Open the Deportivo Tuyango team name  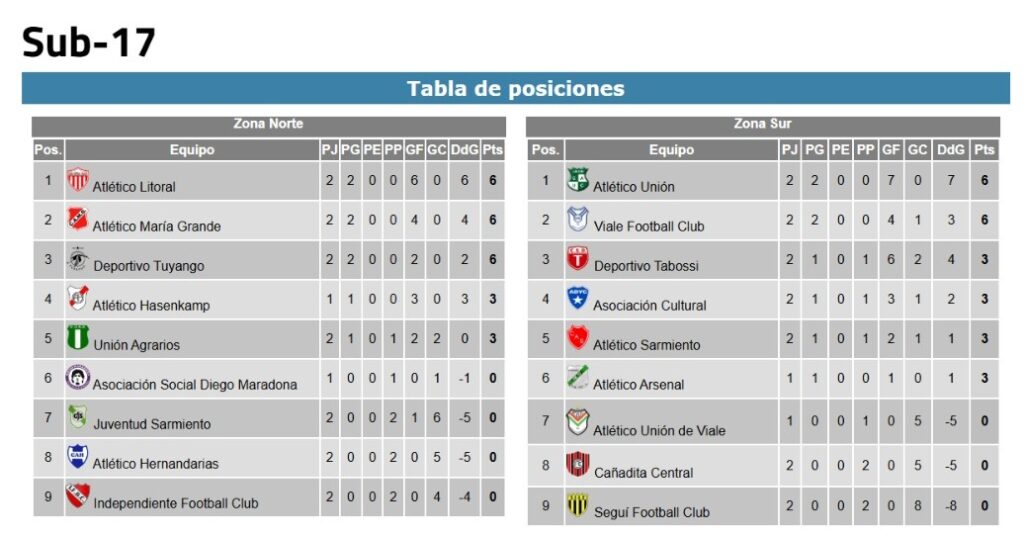point(148,266)
